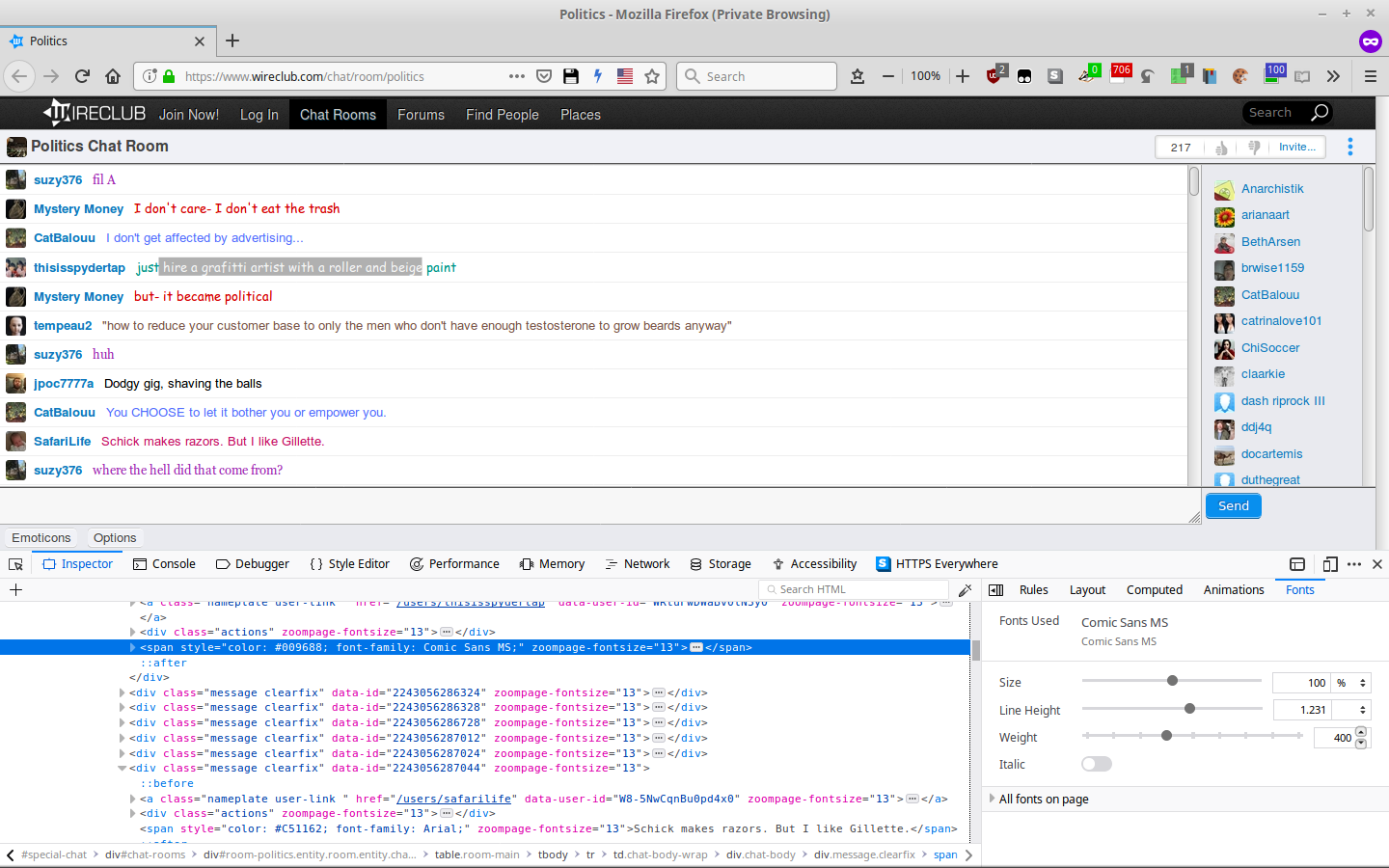Adjust the font Size slider
Screen dimensions: 1389x868
1172,681
